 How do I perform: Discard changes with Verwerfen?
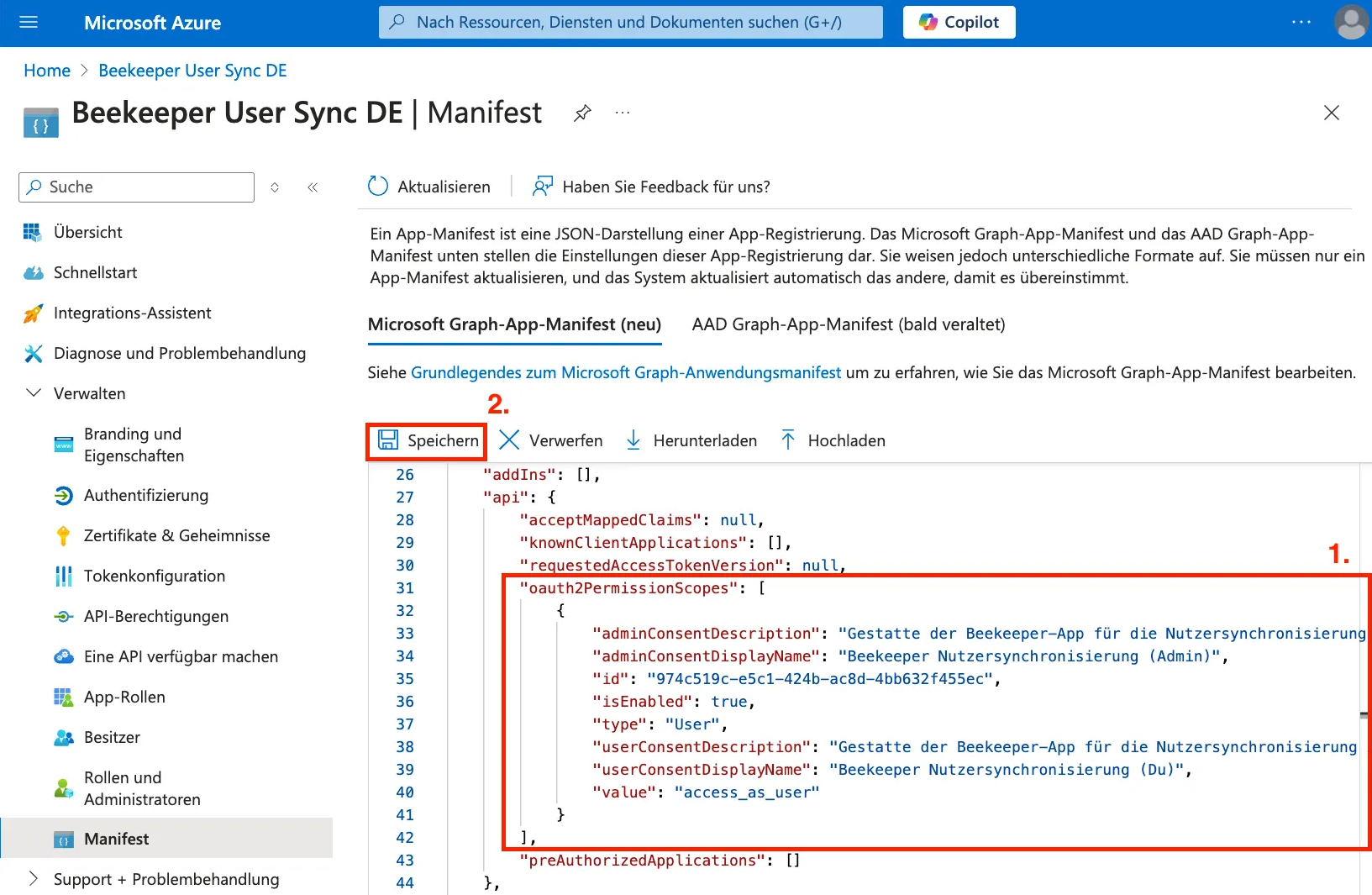(550, 440)
